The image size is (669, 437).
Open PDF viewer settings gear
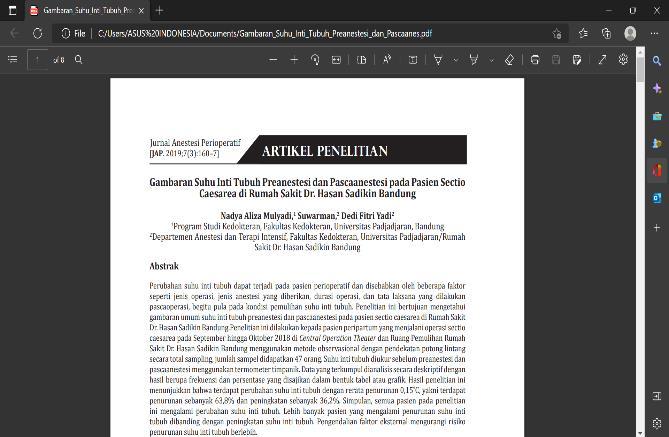(x=623, y=60)
